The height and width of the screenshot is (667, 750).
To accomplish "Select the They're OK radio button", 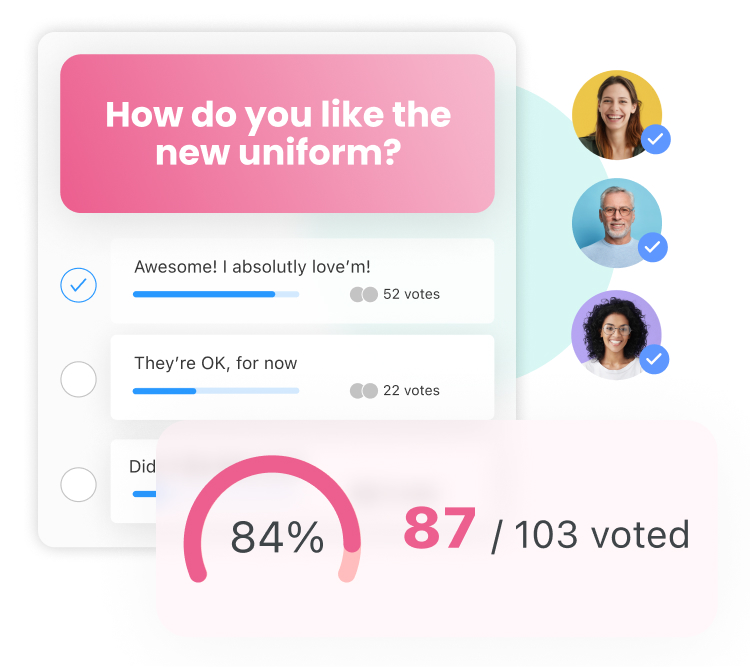I will [x=79, y=380].
